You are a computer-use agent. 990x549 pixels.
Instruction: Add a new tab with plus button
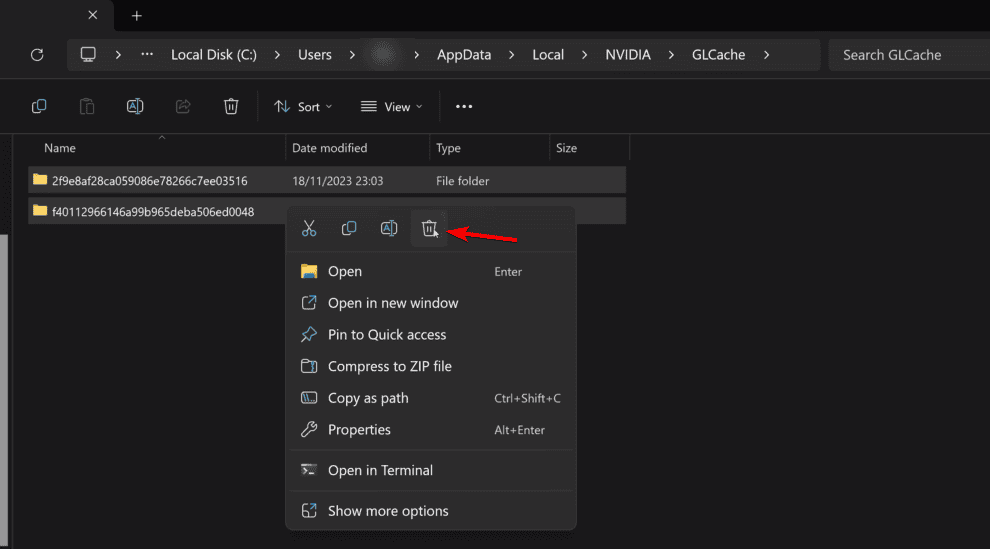pos(136,16)
